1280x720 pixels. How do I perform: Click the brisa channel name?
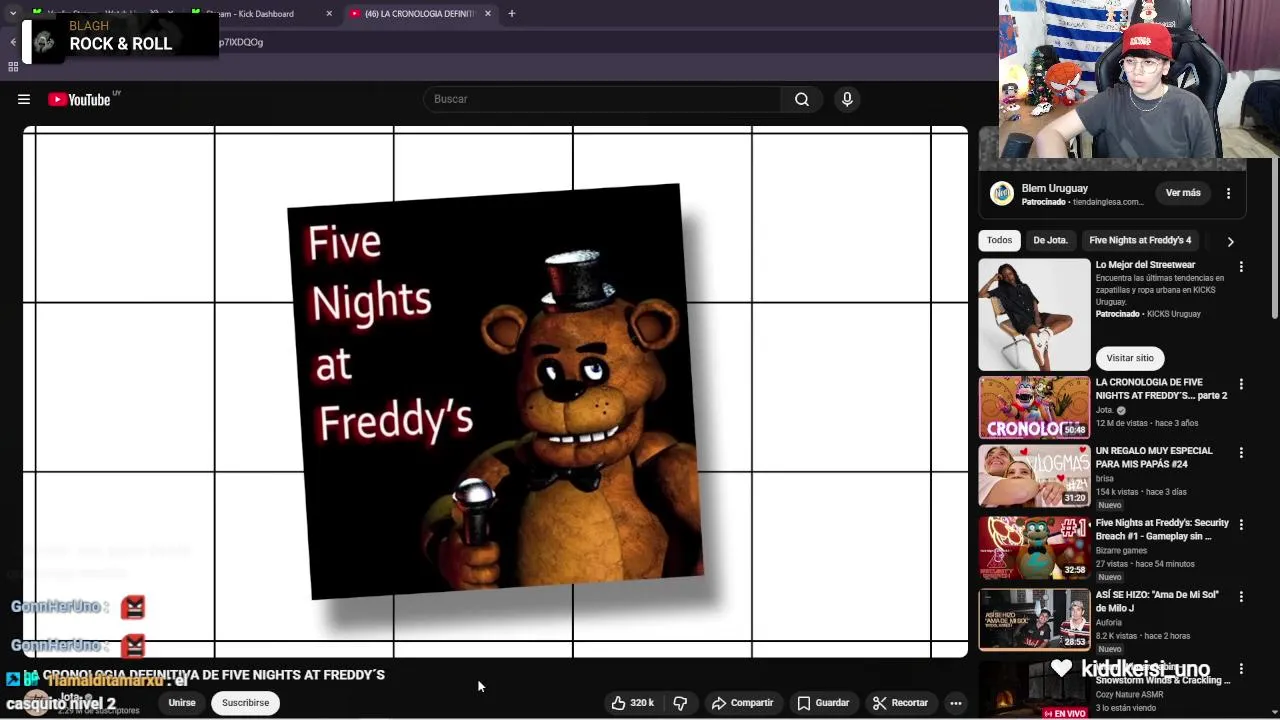pyautogui.click(x=1105, y=479)
